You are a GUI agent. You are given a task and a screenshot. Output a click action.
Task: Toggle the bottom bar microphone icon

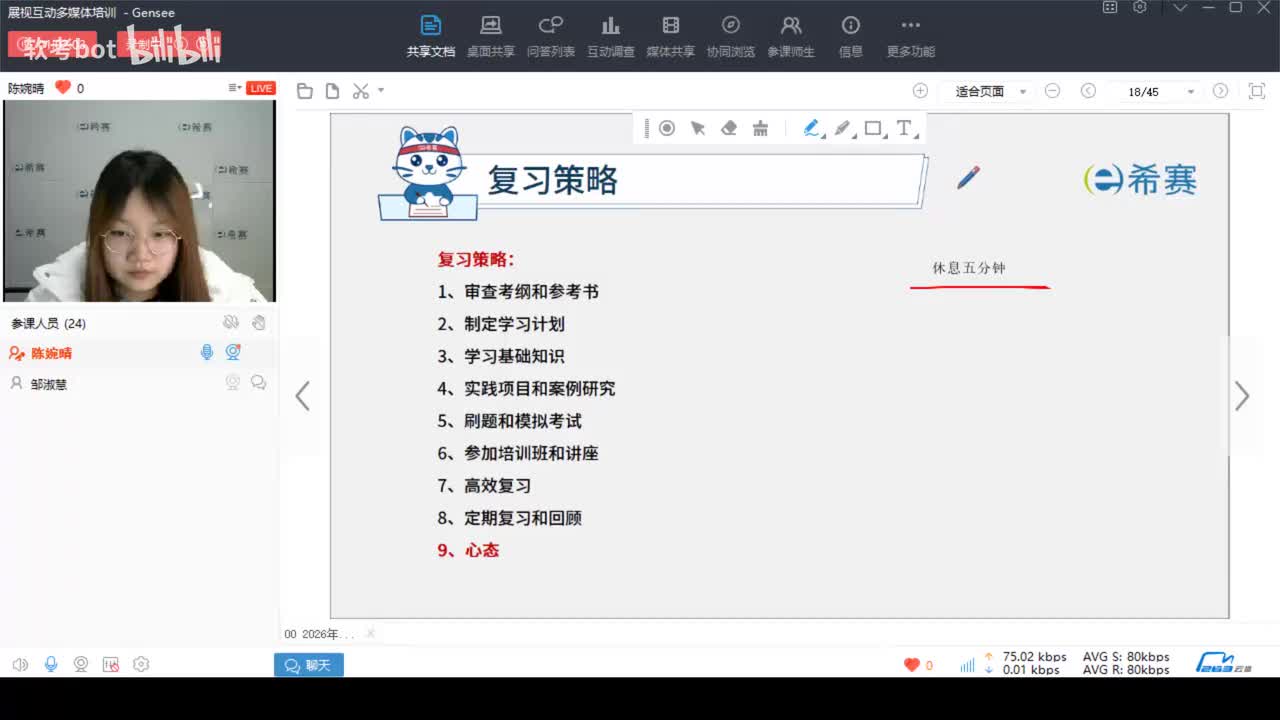pyautogui.click(x=51, y=664)
